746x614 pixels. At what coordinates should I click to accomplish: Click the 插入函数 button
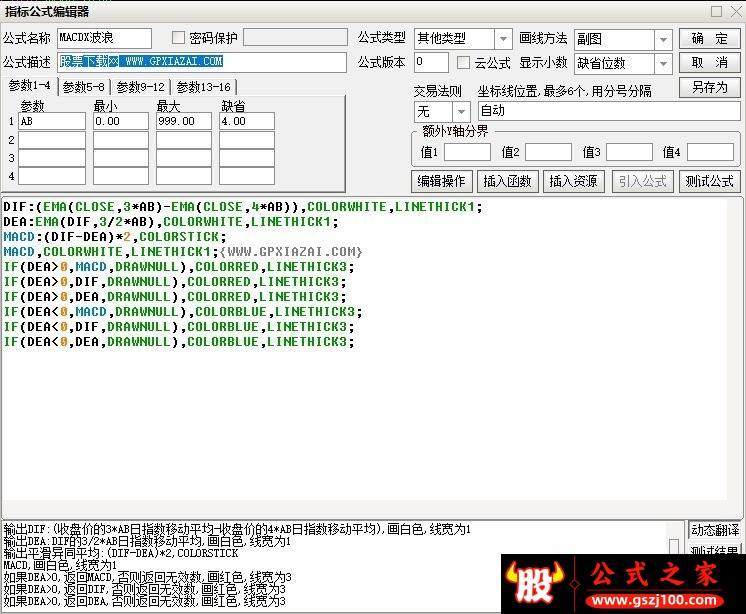pos(507,181)
